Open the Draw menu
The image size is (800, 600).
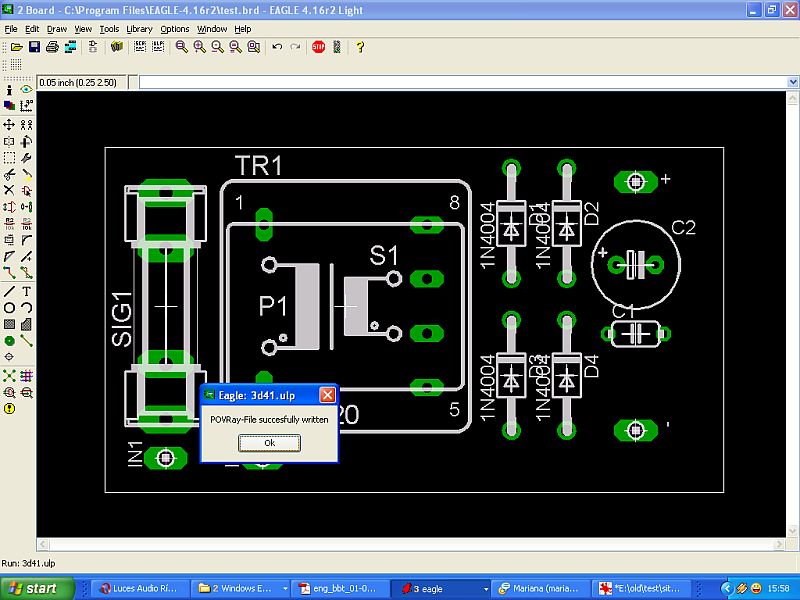57,29
